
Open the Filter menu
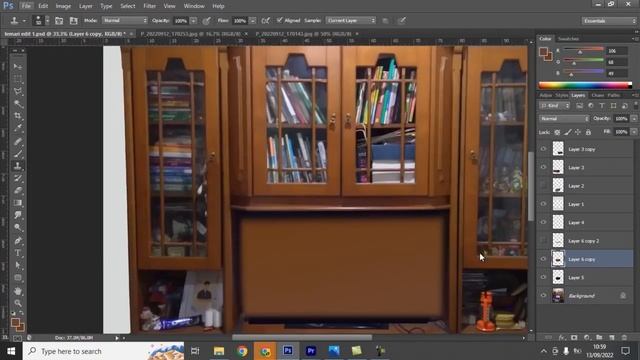(149, 6)
